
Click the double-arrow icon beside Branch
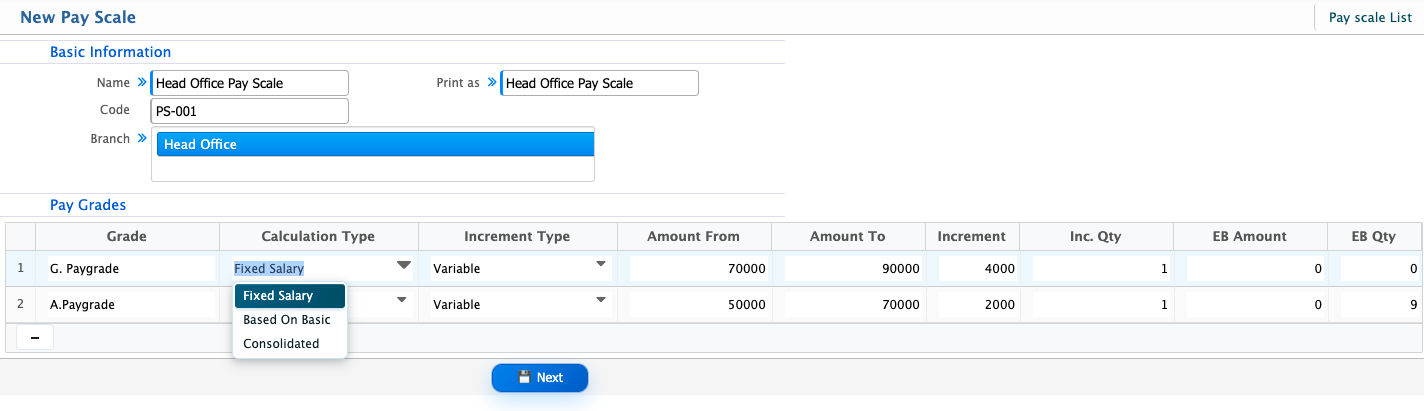click(141, 139)
